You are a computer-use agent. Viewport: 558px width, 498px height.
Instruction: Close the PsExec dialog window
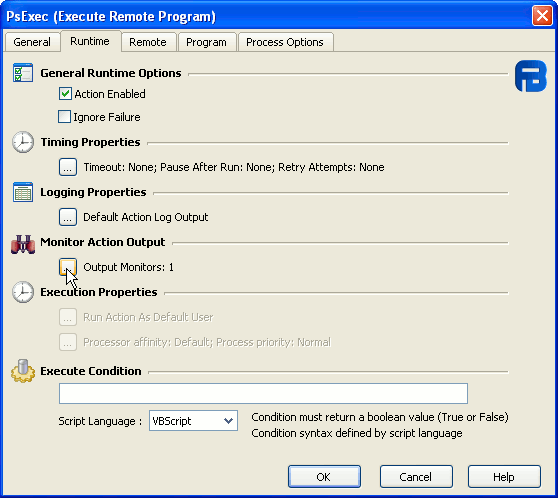pyautogui.click(x=542, y=16)
